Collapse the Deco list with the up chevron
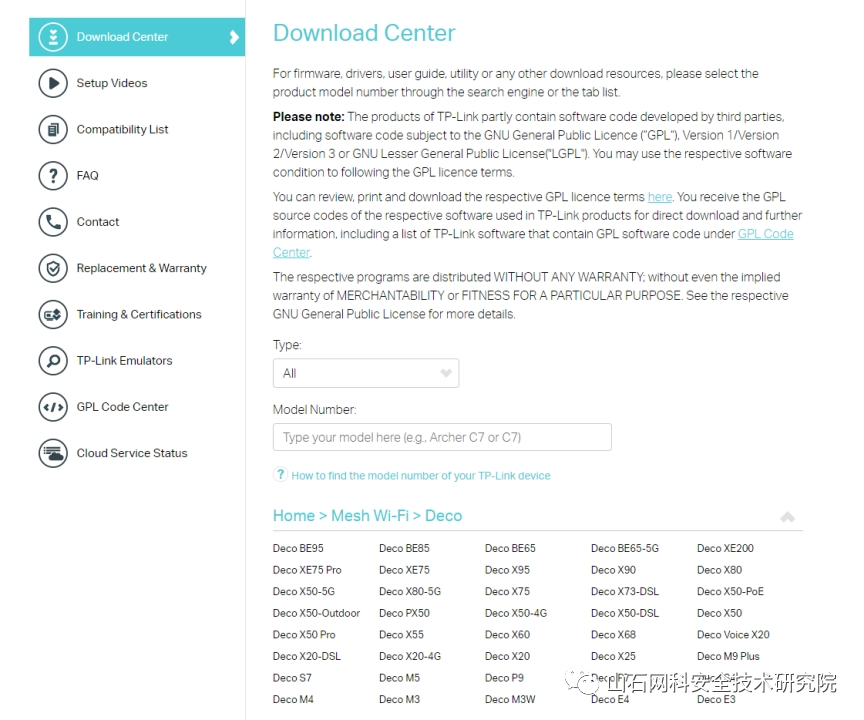This screenshot has width=864, height=720. tap(787, 517)
